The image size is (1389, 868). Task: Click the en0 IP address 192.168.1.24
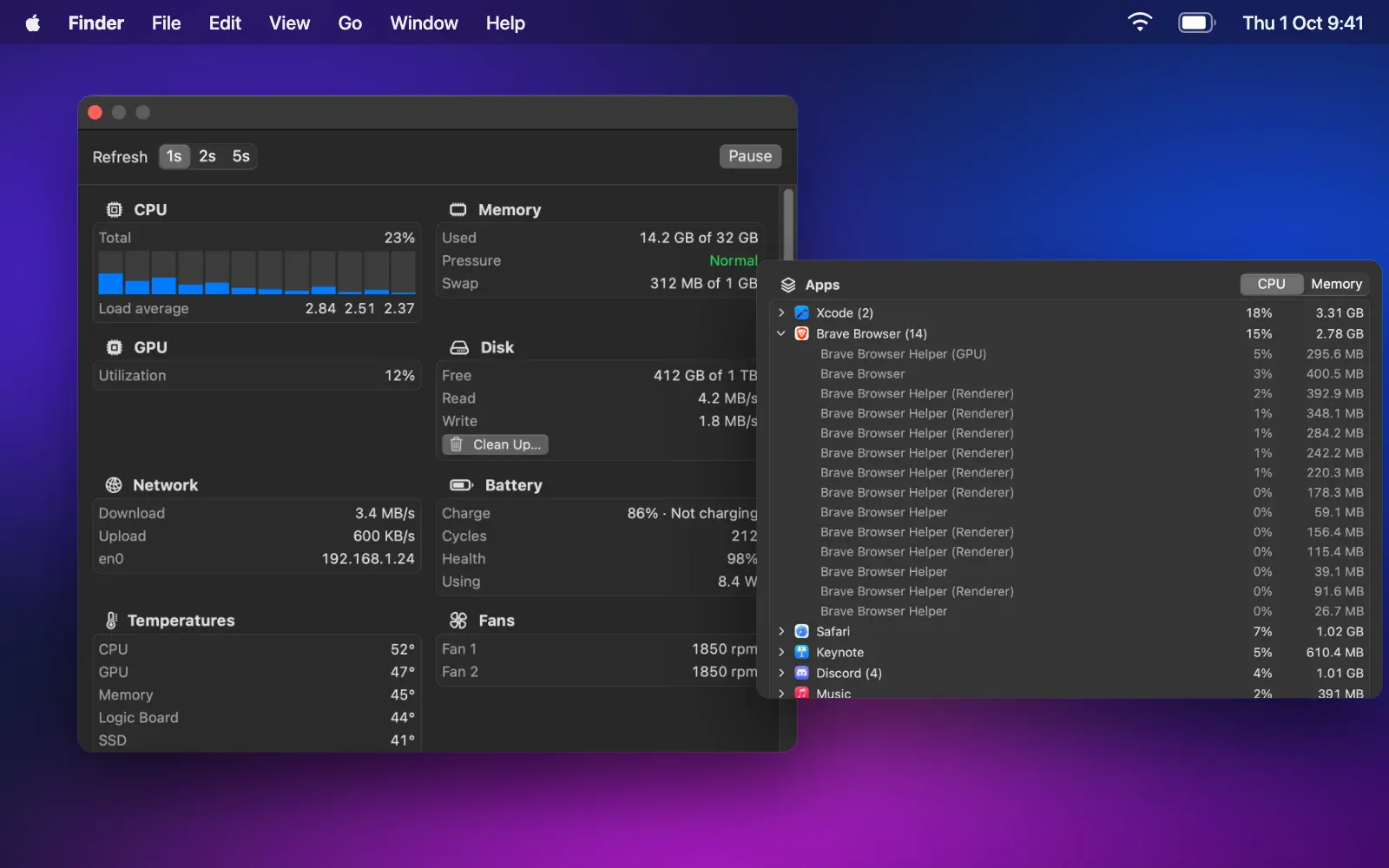[368, 559]
